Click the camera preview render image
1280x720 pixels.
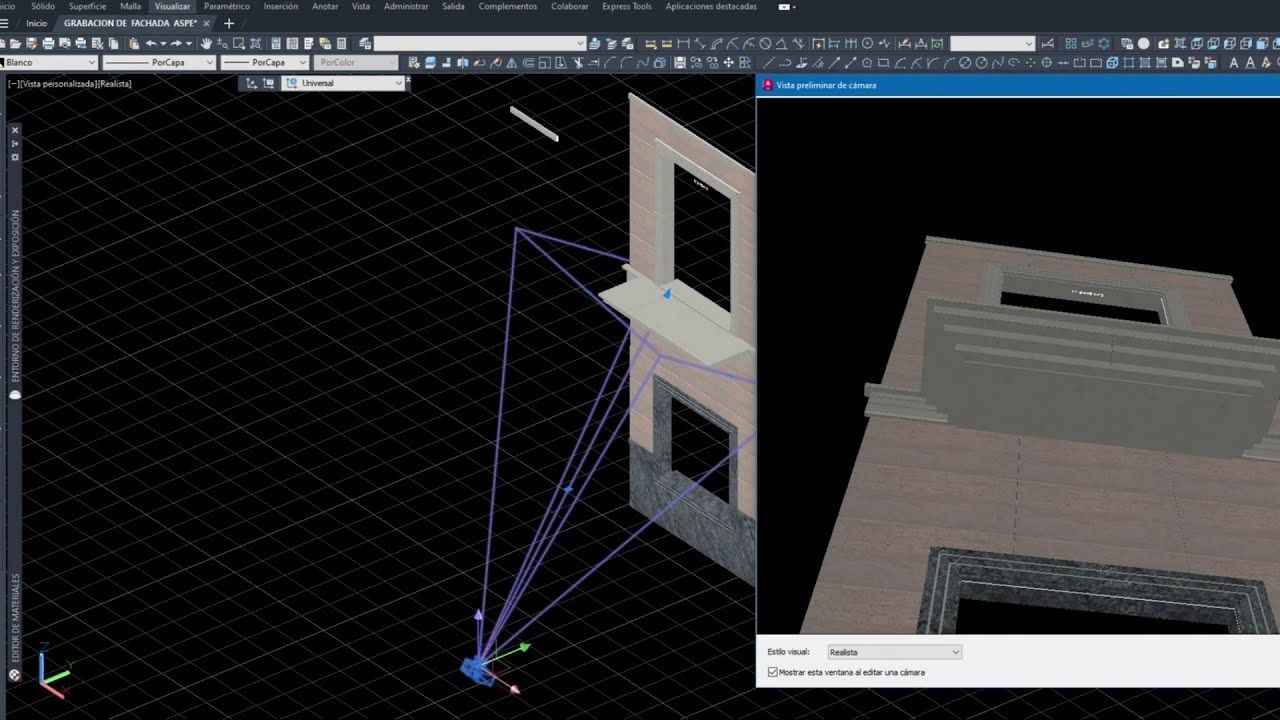(1018, 365)
